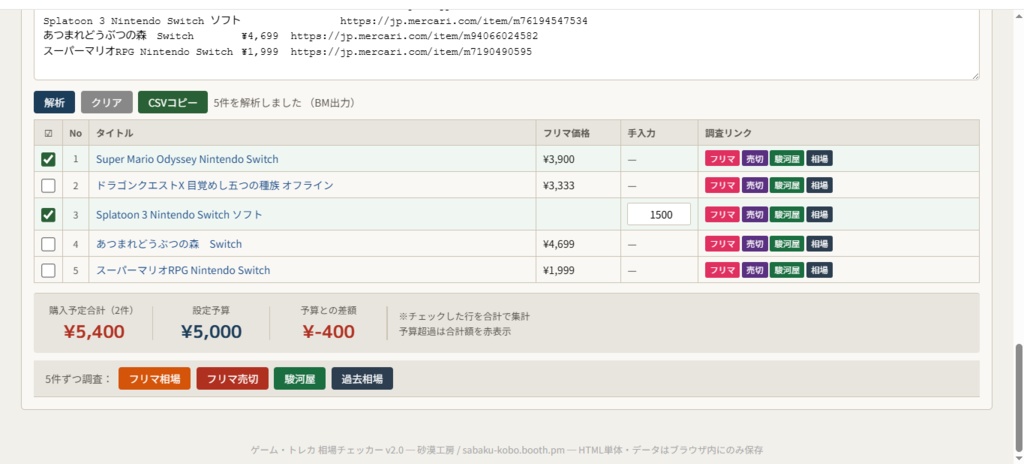1024x464 pixels.
Task: Open the Super Mario Odyssey Nintendo Switch link
Action: click(x=187, y=159)
